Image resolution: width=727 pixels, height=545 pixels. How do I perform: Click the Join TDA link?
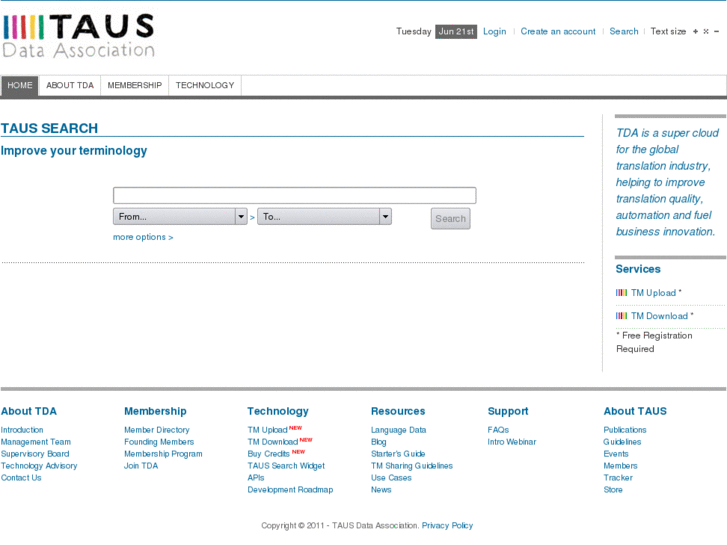141,466
